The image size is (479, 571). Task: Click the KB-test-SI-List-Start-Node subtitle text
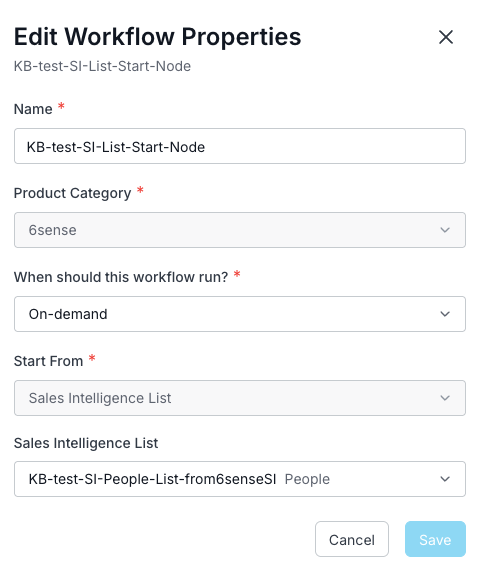point(102,66)
